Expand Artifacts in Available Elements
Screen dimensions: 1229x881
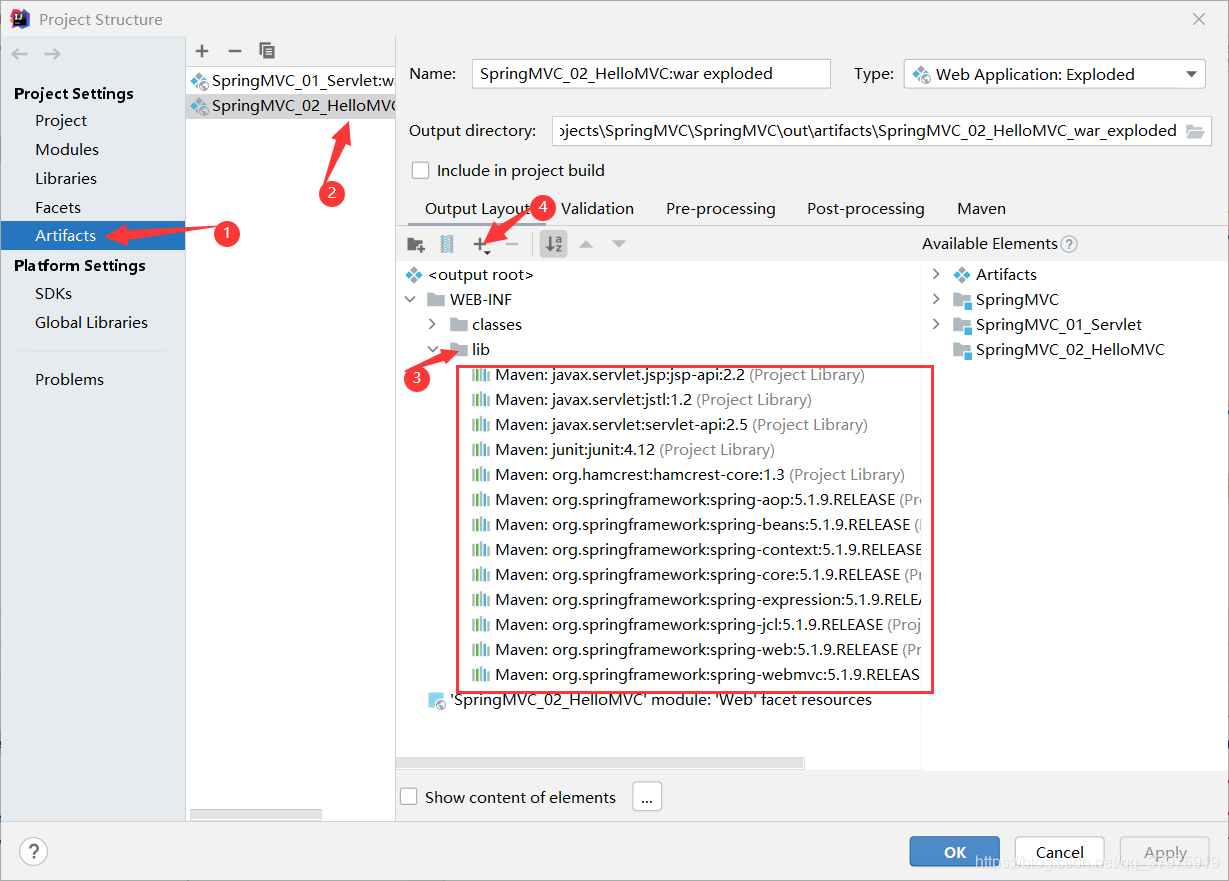(936, 275)
